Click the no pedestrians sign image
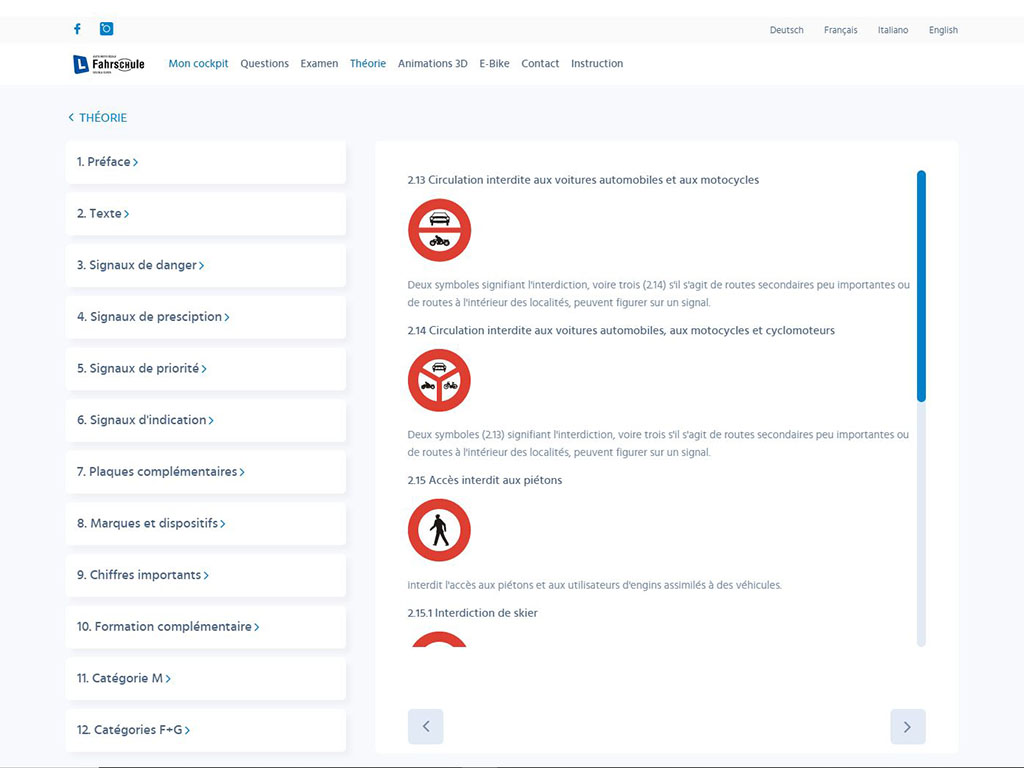The width and height of the screenshot is (1024, 768). [439, 530]
